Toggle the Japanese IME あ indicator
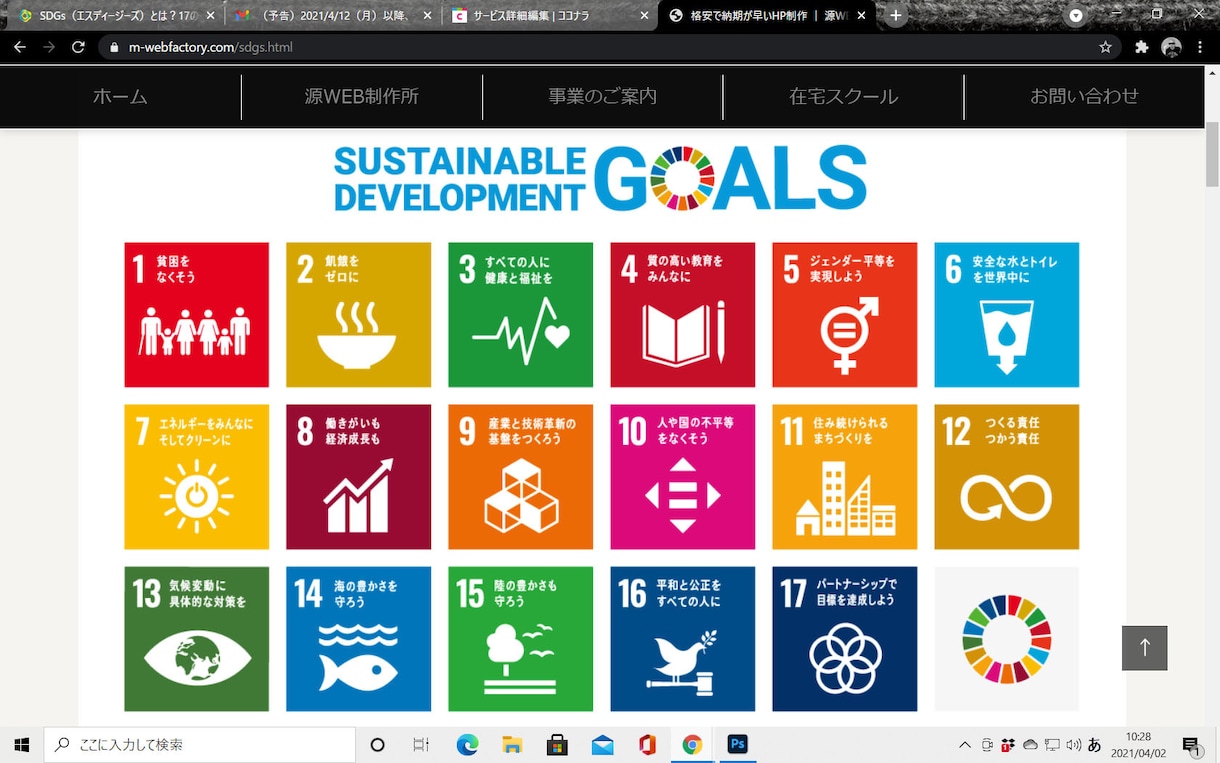This screenshot has height=763, width=1220. tap(1094, 745)
